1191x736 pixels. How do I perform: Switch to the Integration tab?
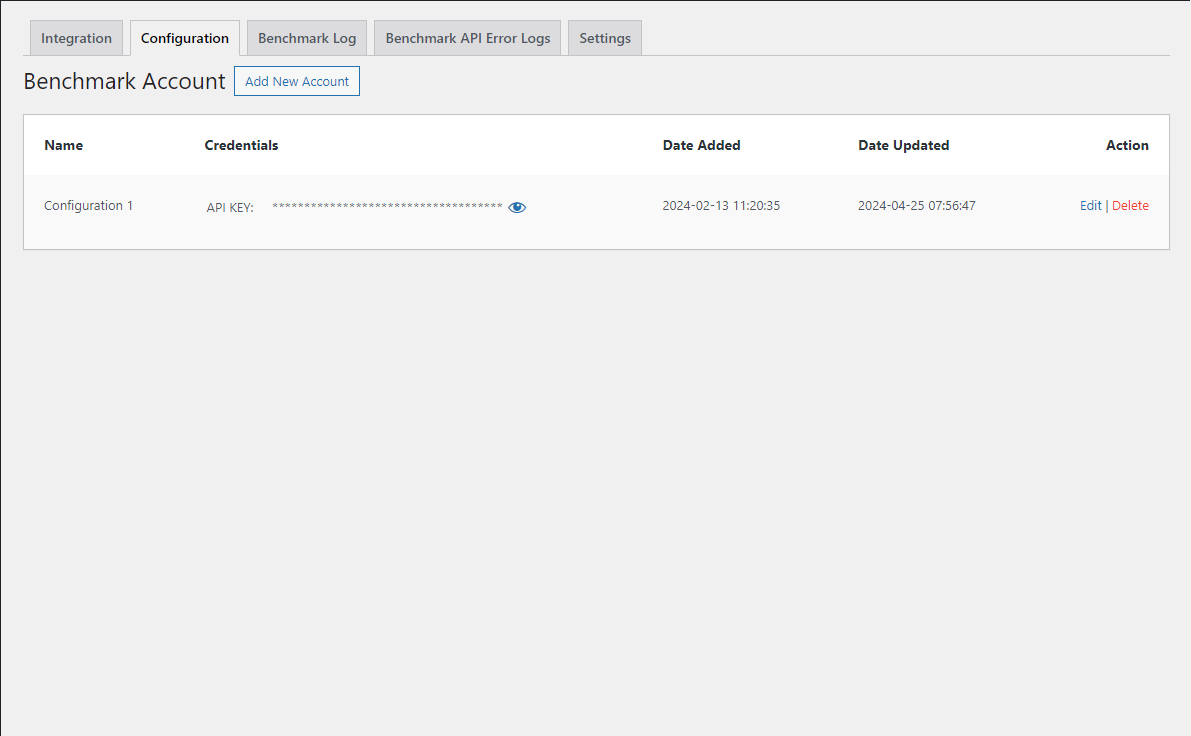coord(76,38)
